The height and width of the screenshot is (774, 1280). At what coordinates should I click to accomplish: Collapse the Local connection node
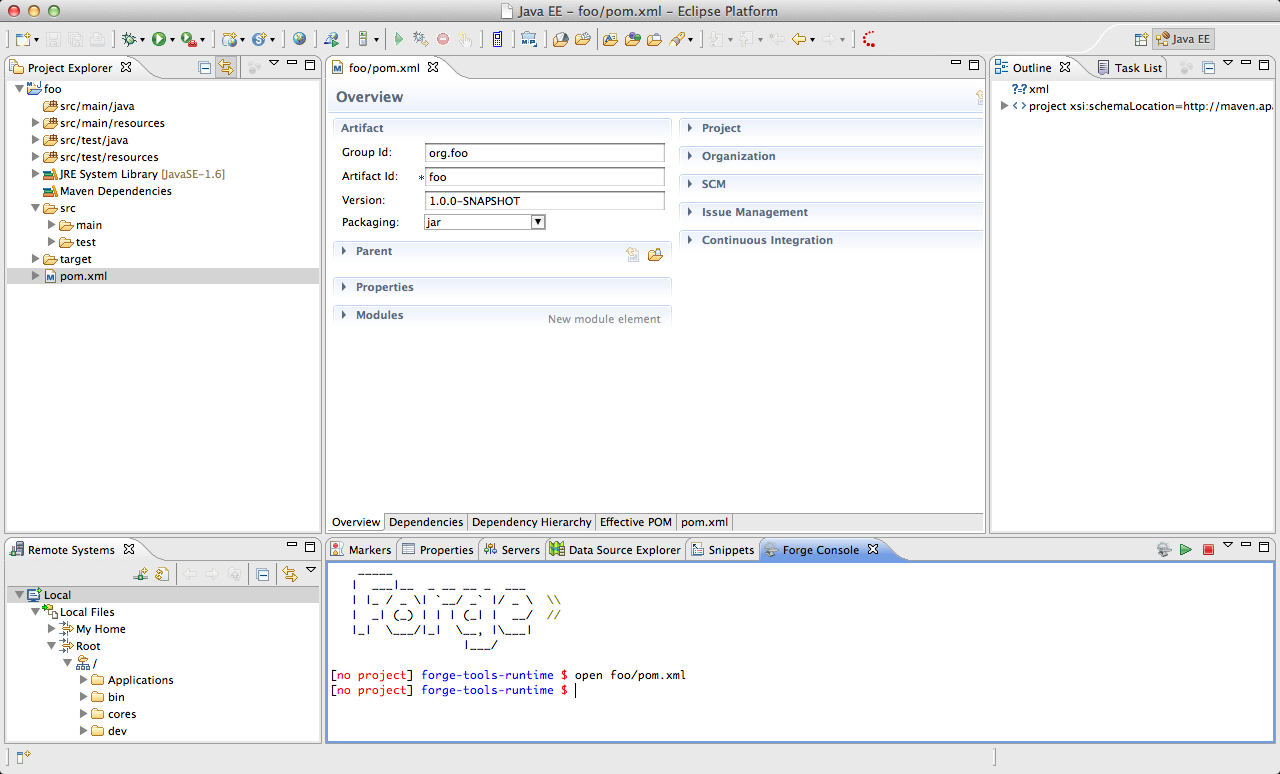coord(18,595)
